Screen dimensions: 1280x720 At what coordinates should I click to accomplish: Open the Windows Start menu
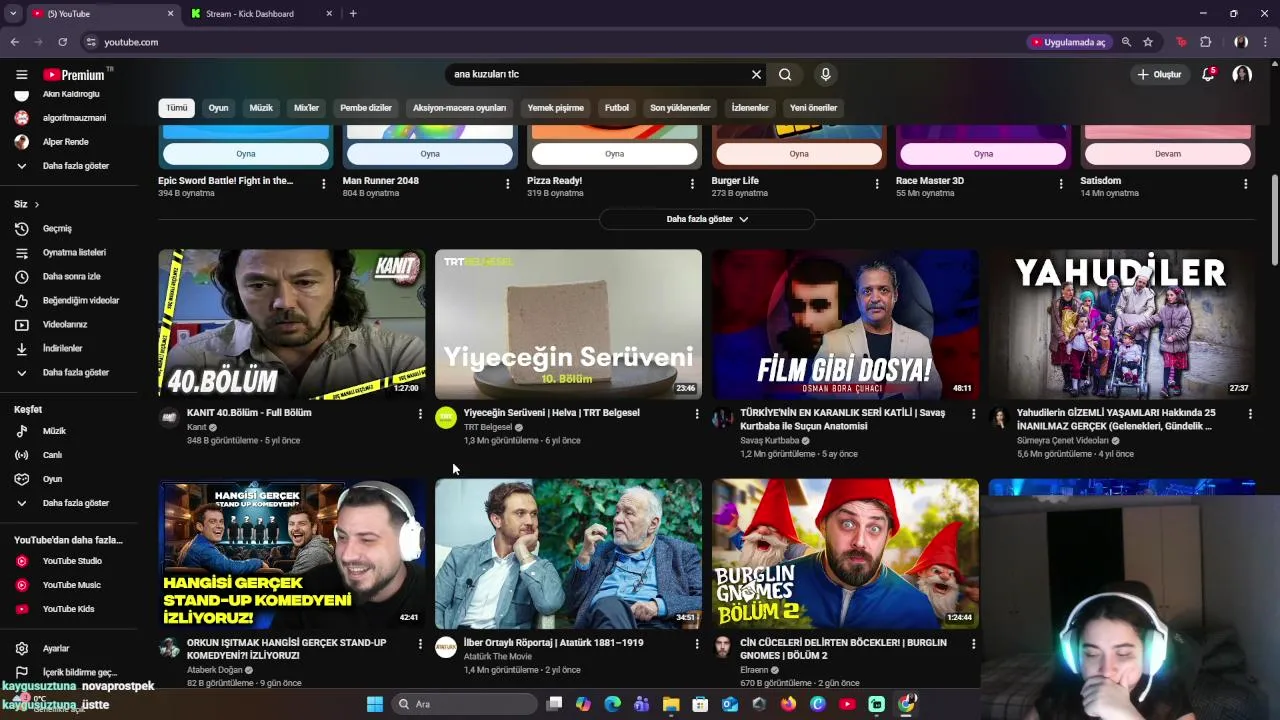click(375, 704)
